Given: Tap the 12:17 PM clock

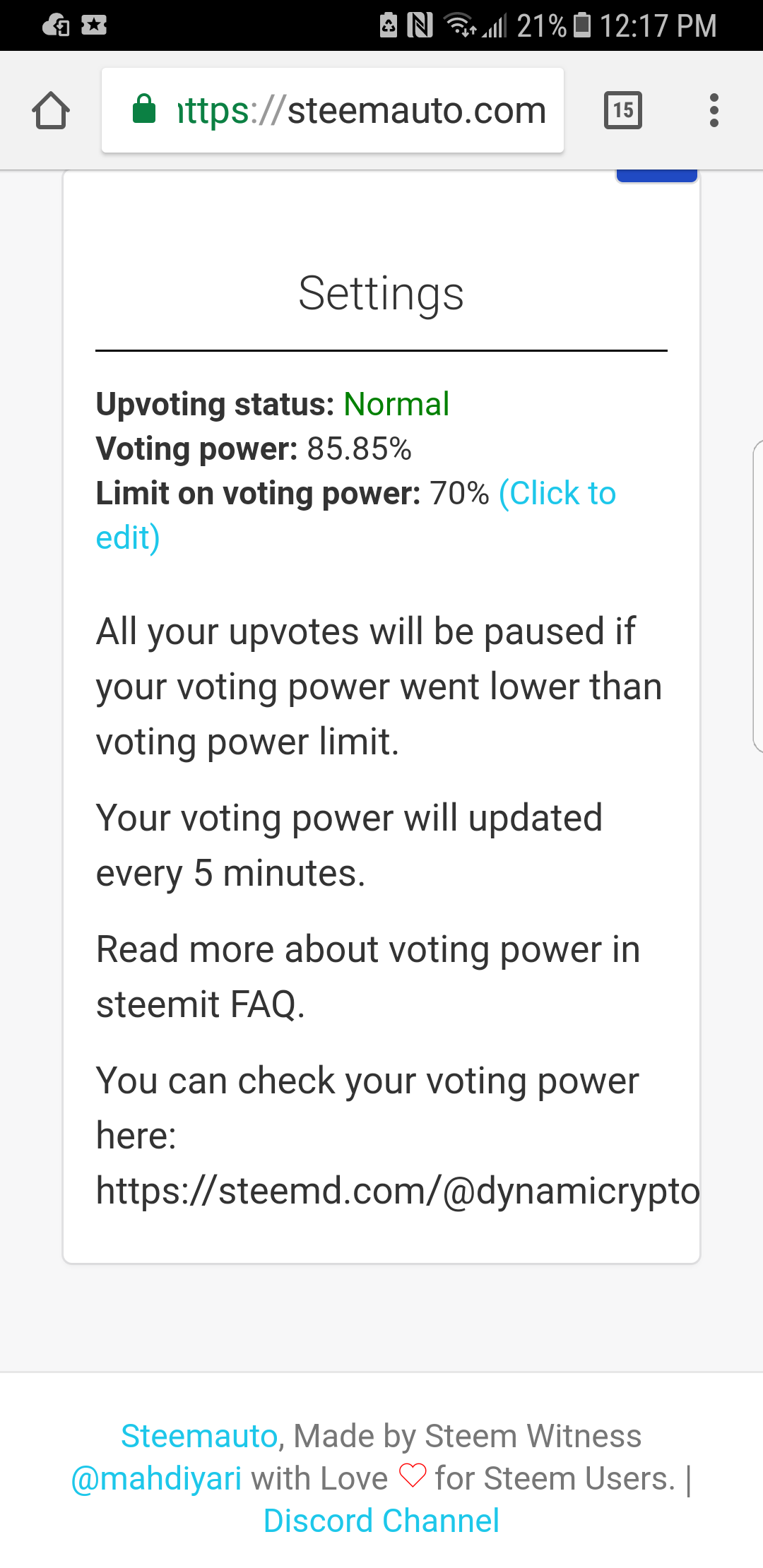Looking at the screenshot, I should coord(658,26).
